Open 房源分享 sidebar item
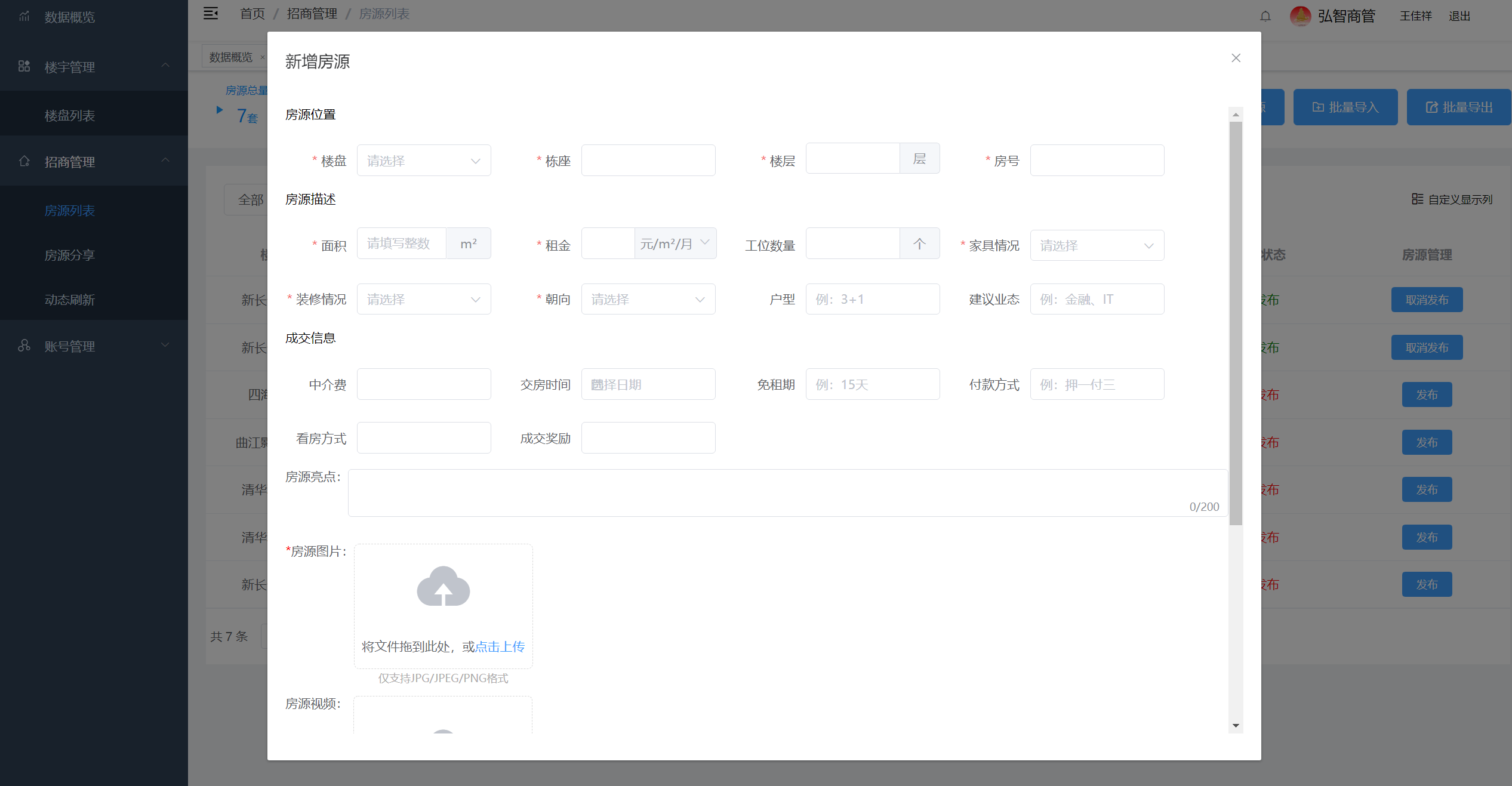 pyautogui.click(x=94, y=255)
